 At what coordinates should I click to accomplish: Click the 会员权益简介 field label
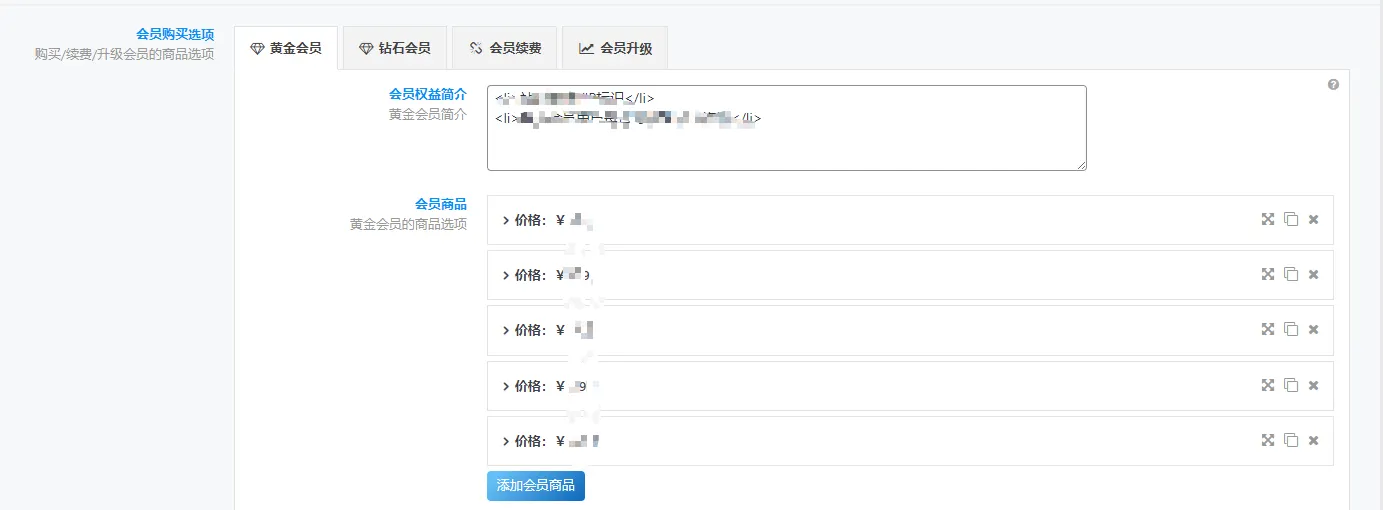[x=428, y=94]
